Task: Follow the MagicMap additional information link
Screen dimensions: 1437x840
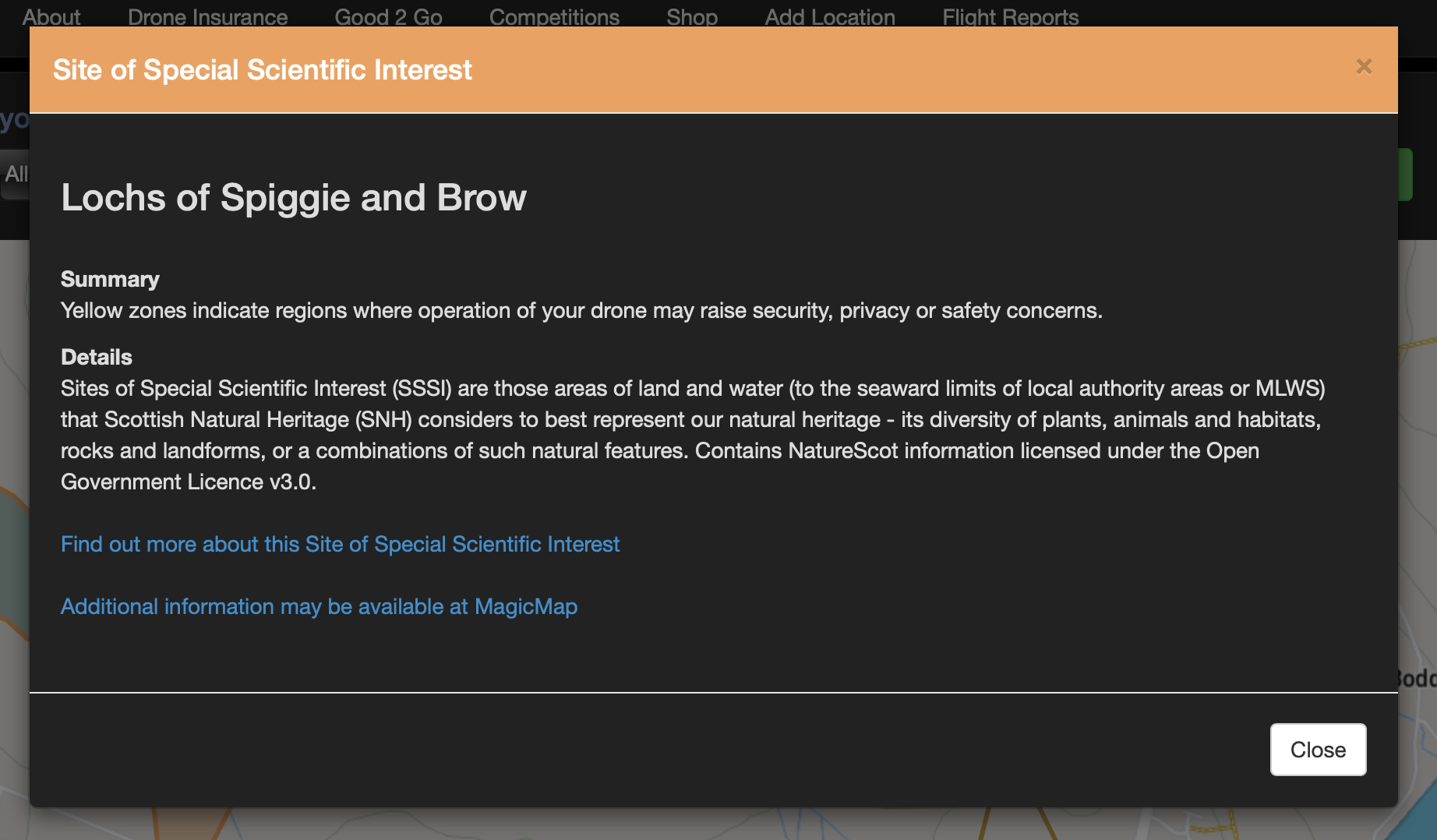Action: [x=320, y=606]
